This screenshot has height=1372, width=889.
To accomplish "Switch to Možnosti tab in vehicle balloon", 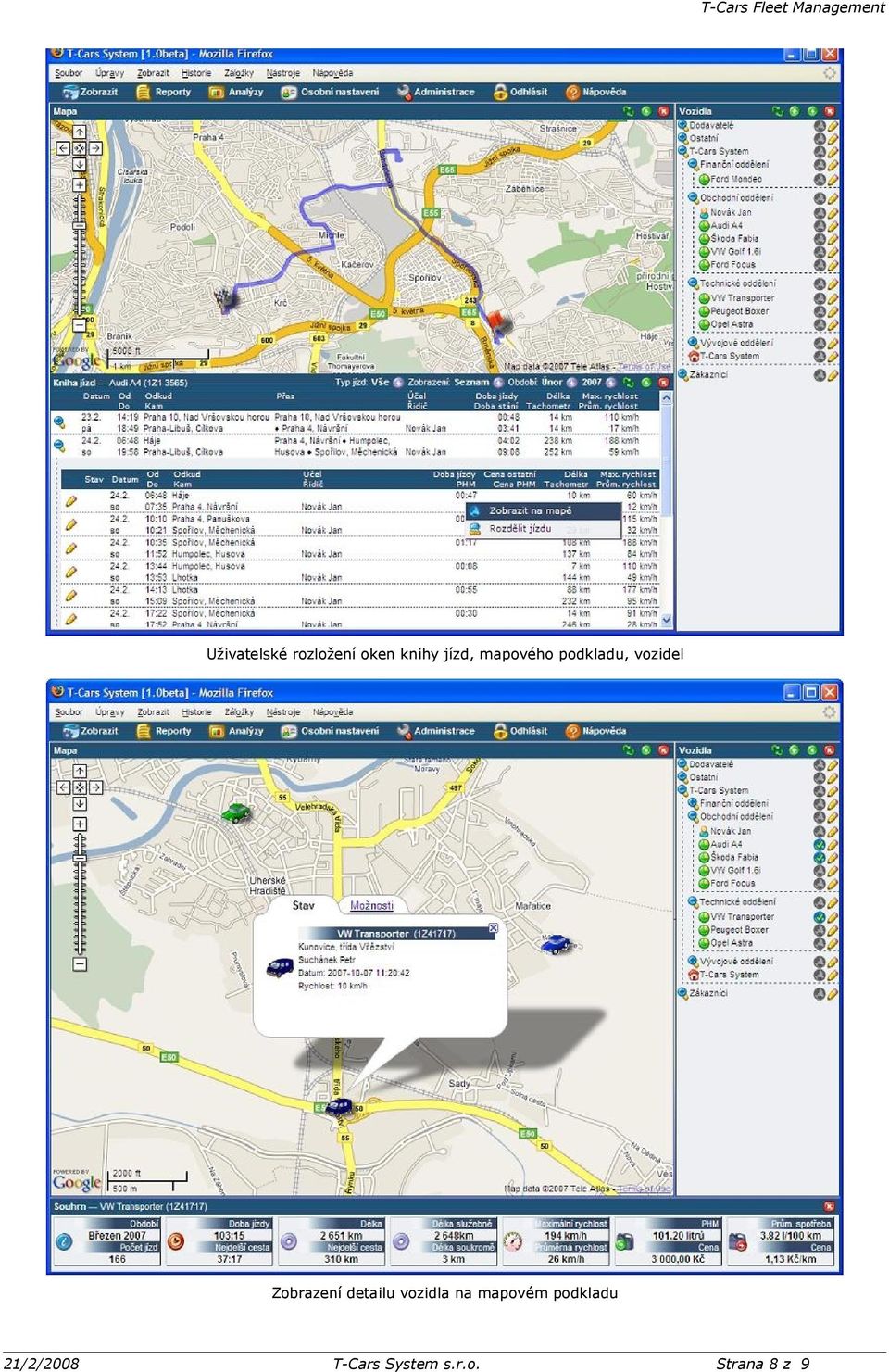I will tap(371, 905).
